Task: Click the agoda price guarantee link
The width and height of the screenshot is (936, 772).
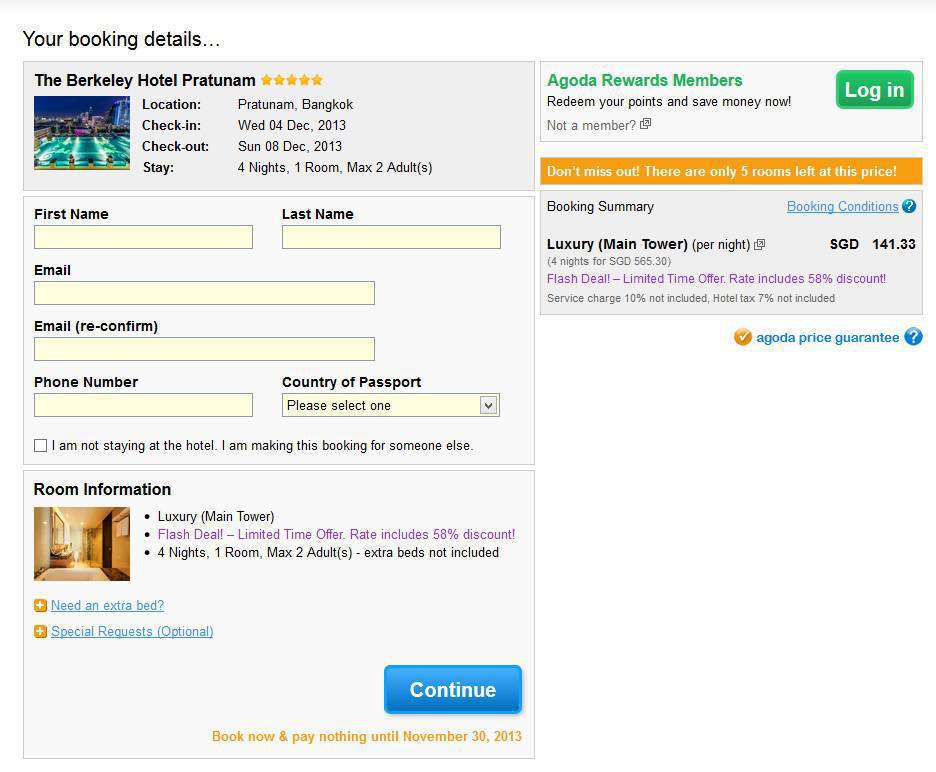Action: pyautogui.click(x=827, y=337)
